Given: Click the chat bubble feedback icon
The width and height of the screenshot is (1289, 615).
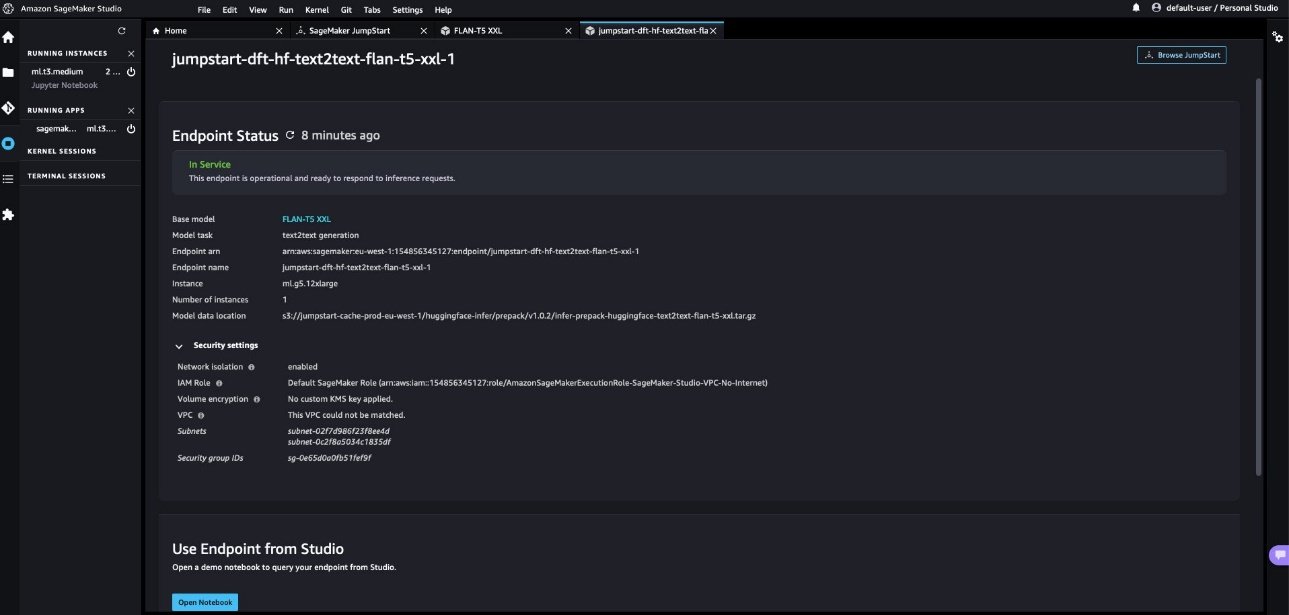Looking at the screenshot, I should pyautogui.click(x=1278, y=555).
